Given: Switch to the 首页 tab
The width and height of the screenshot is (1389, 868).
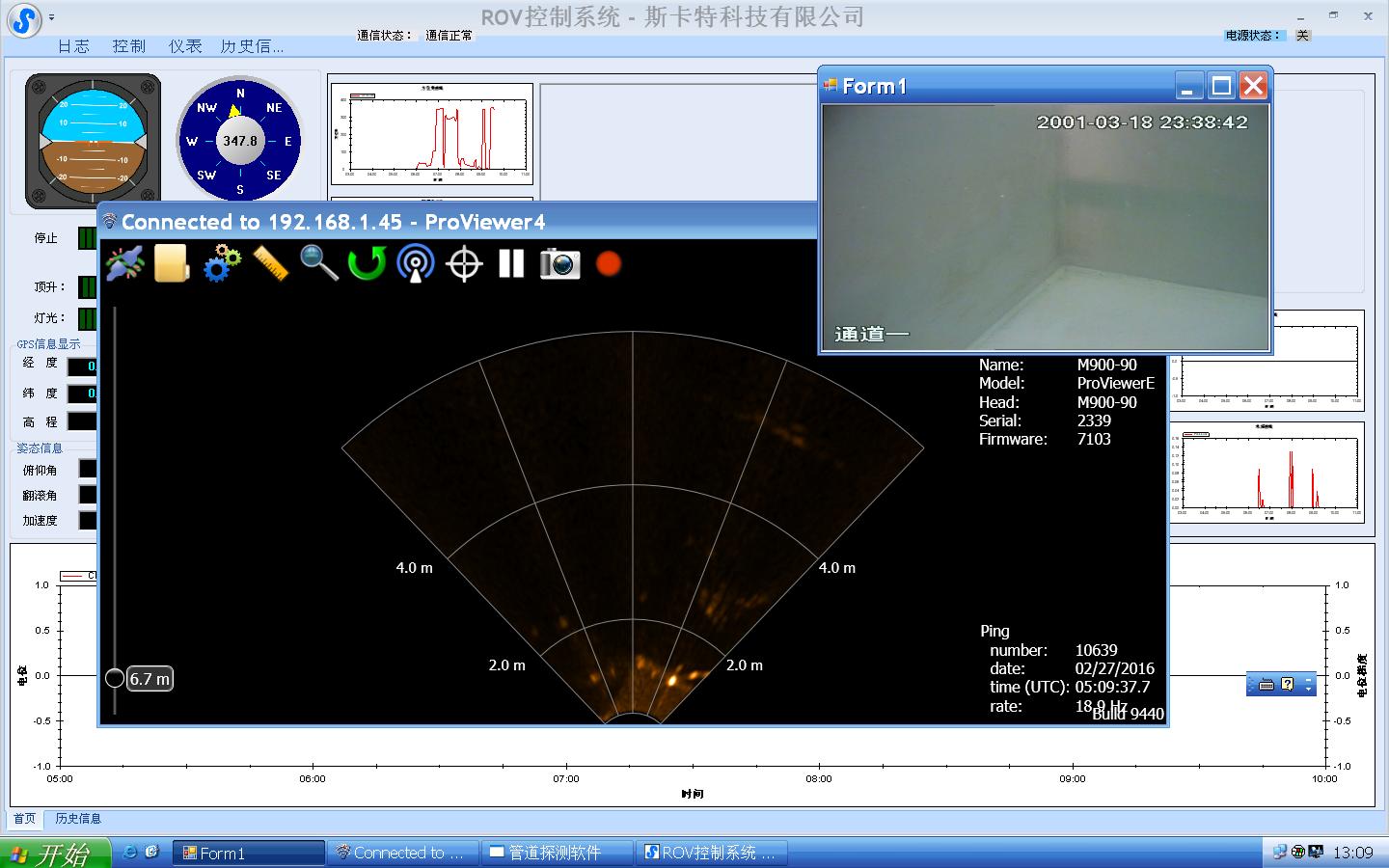Looking at the screenshot, I should tap(24, 819).
